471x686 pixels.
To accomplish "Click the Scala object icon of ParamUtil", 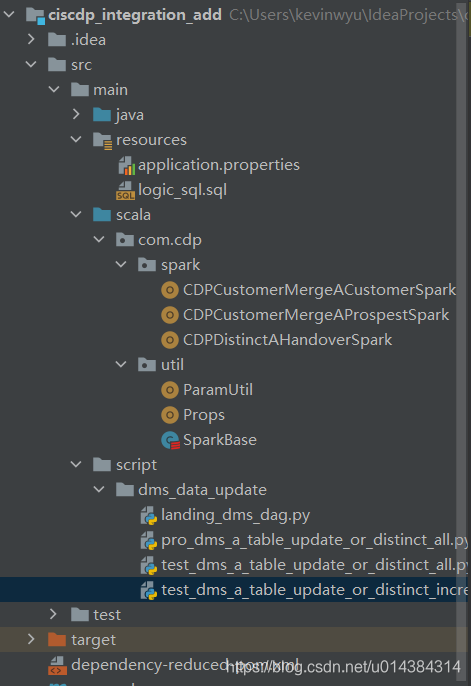I will tap(170, 390).
